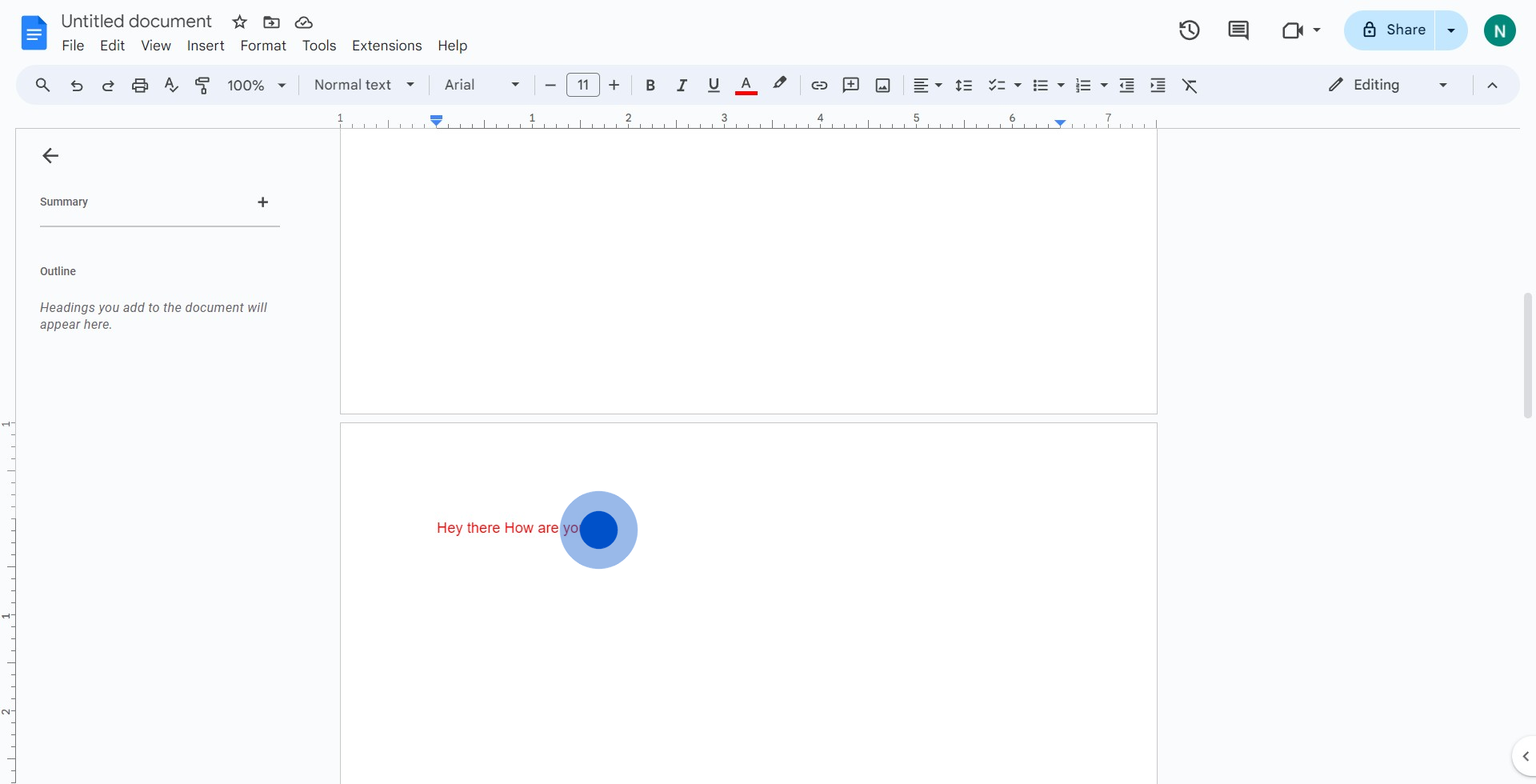The width and height of the screenshot is (1536, 784).
Task: Open Google Docs home icon
Action: click(x=34, y=33)
